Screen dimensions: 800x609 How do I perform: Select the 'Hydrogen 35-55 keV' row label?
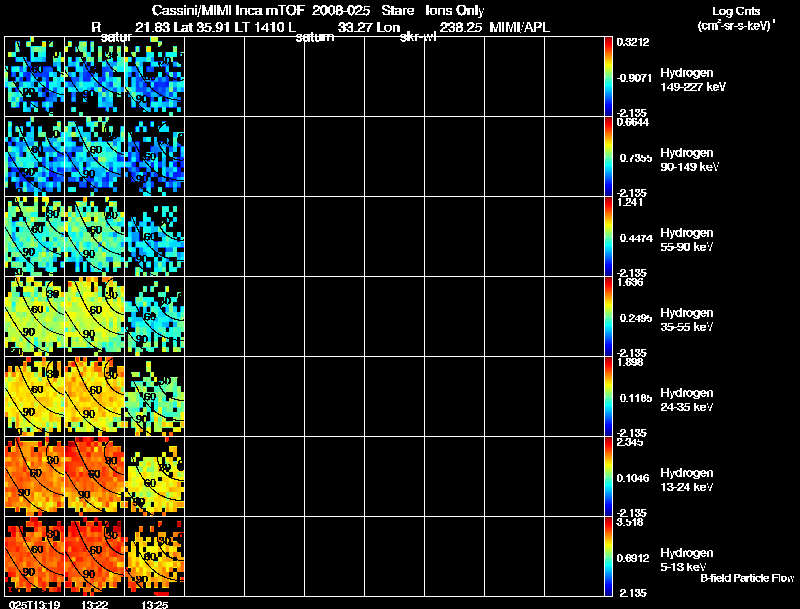687,320
